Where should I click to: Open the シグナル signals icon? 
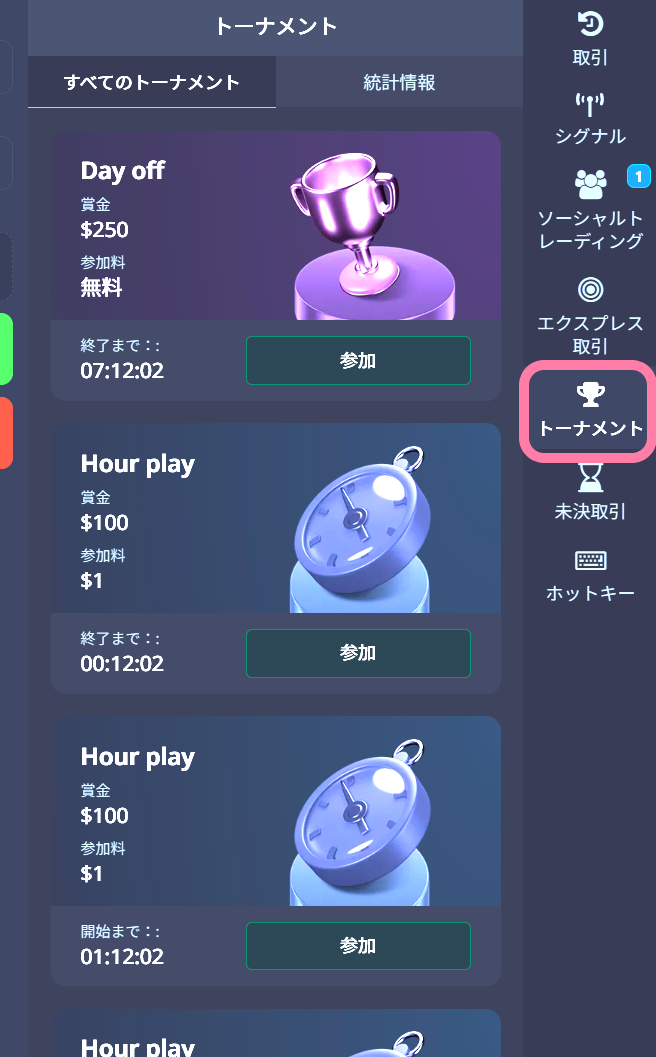[590, 104]
